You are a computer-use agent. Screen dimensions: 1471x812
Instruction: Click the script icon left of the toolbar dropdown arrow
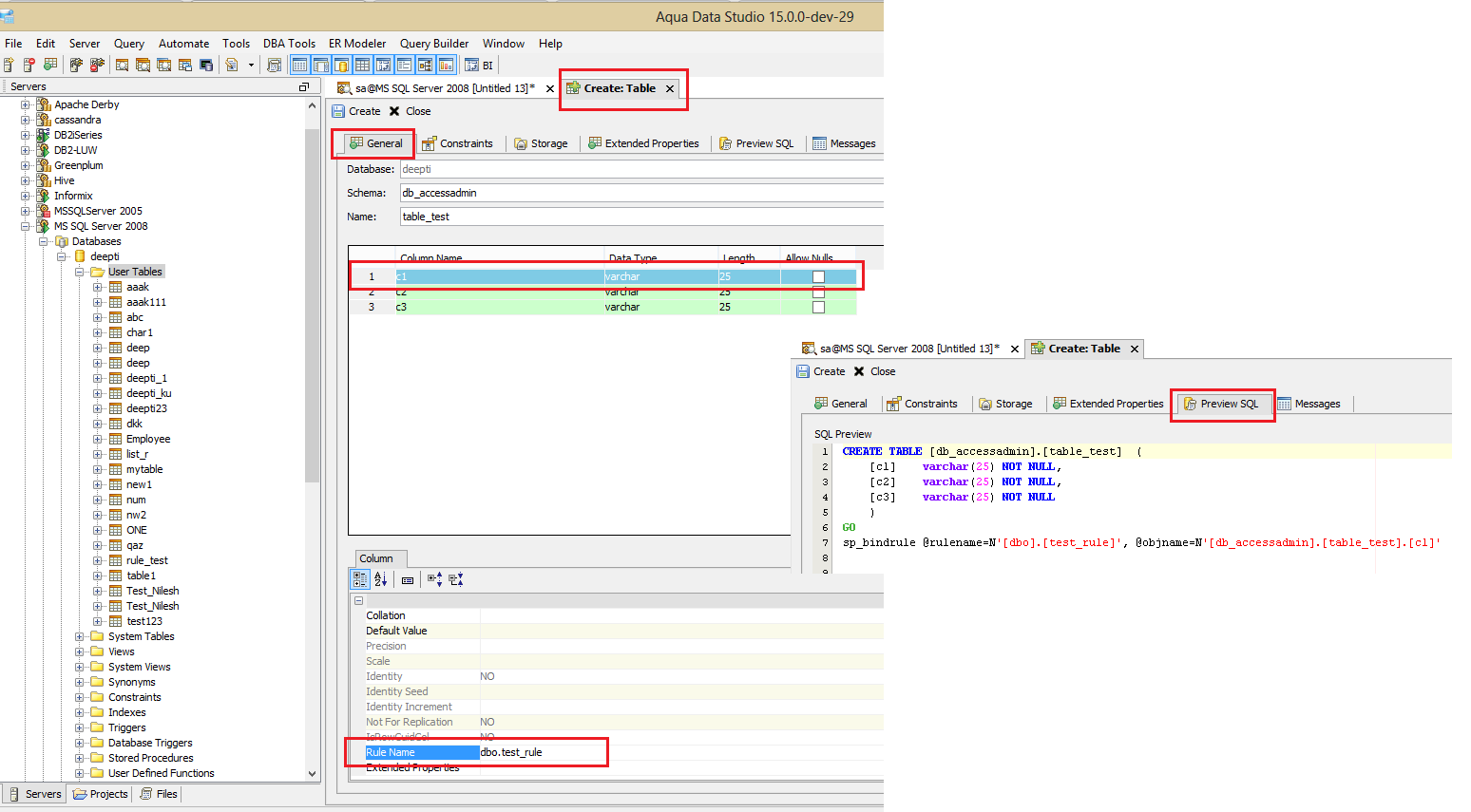231,65
